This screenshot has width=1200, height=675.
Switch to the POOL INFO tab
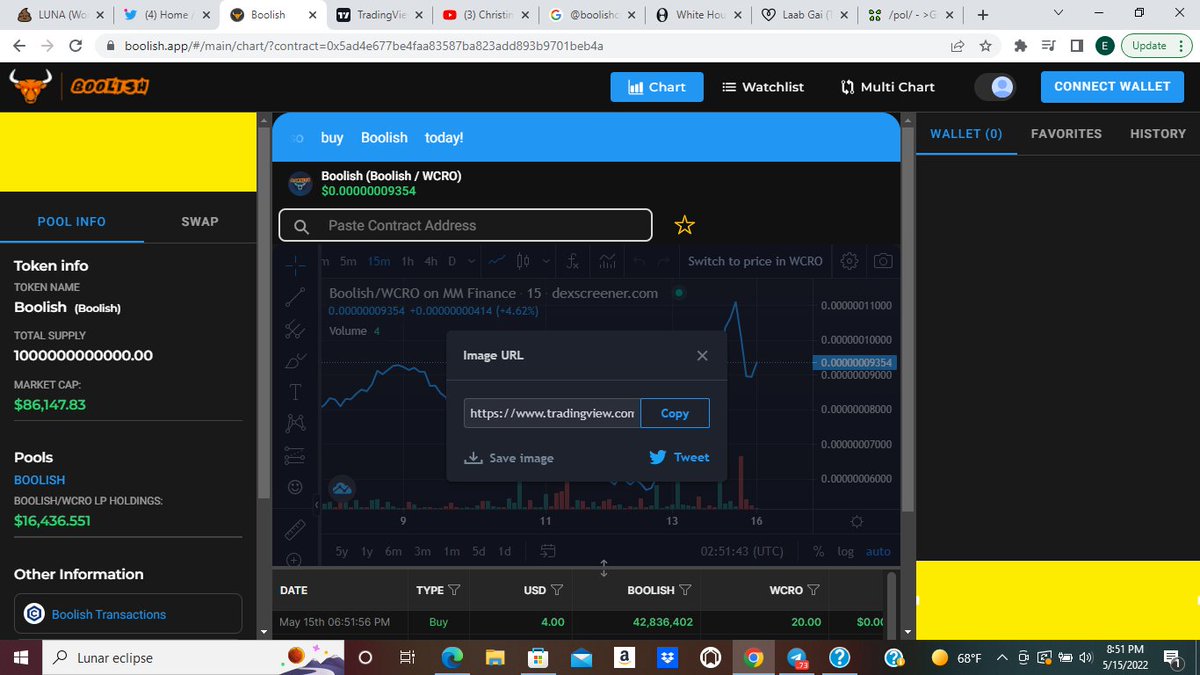click(72, 221)
